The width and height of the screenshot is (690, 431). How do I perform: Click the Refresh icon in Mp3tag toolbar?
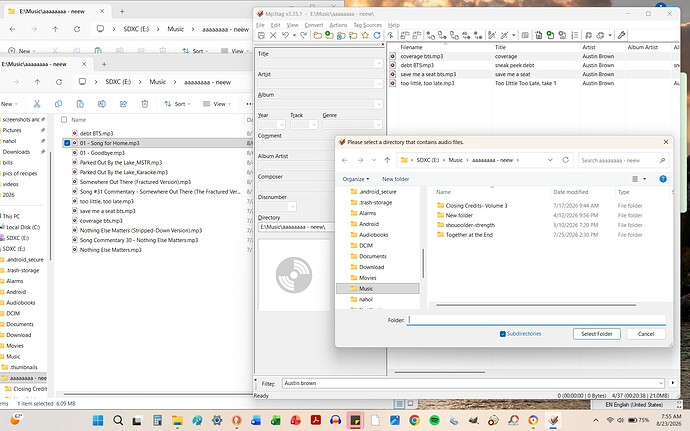pyautogui.click(x=377, y=35)
